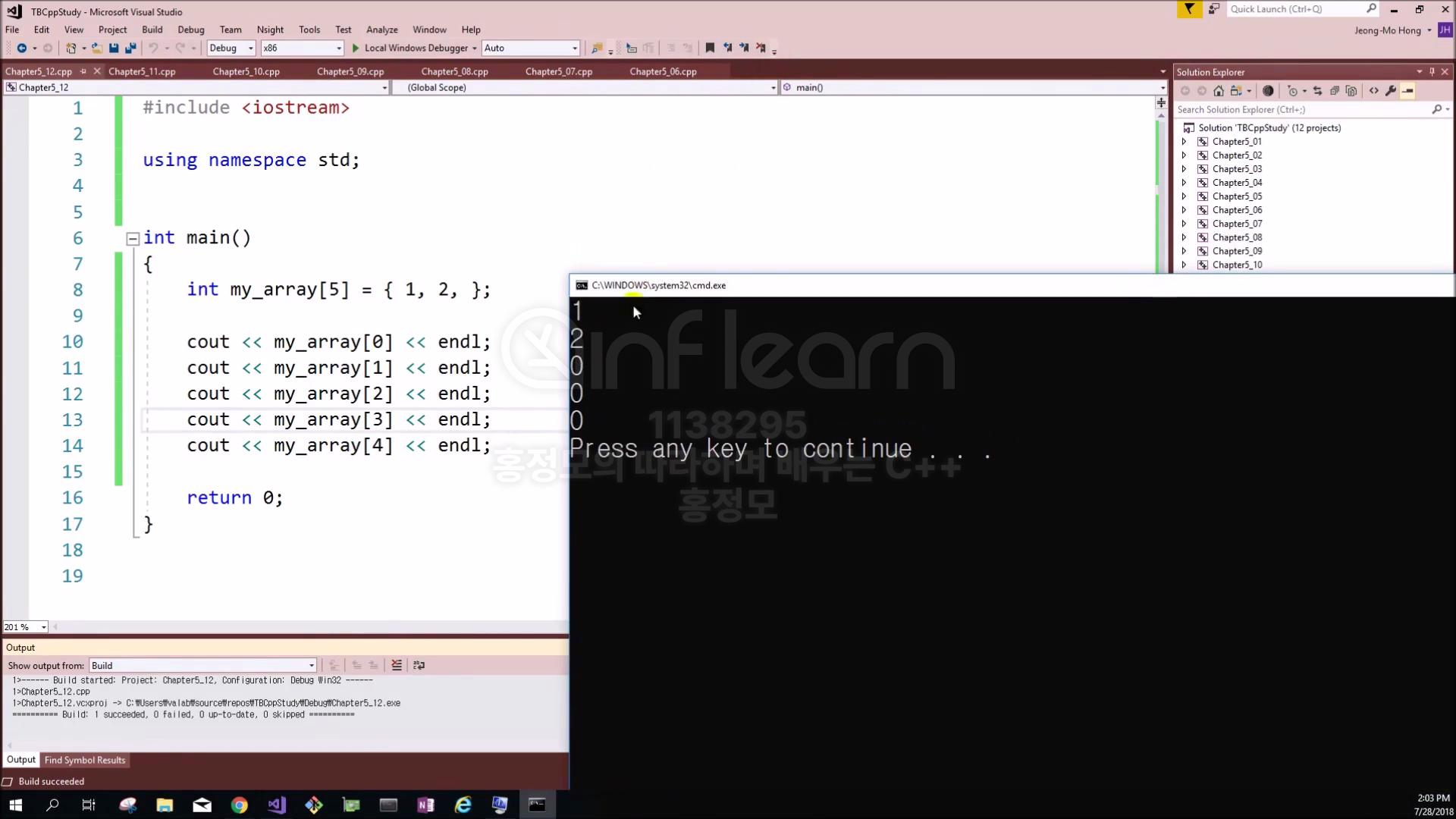Click the bookmark toggle icon in toolbar
The width and height of the screenshot is (1456, 819).
710,48
